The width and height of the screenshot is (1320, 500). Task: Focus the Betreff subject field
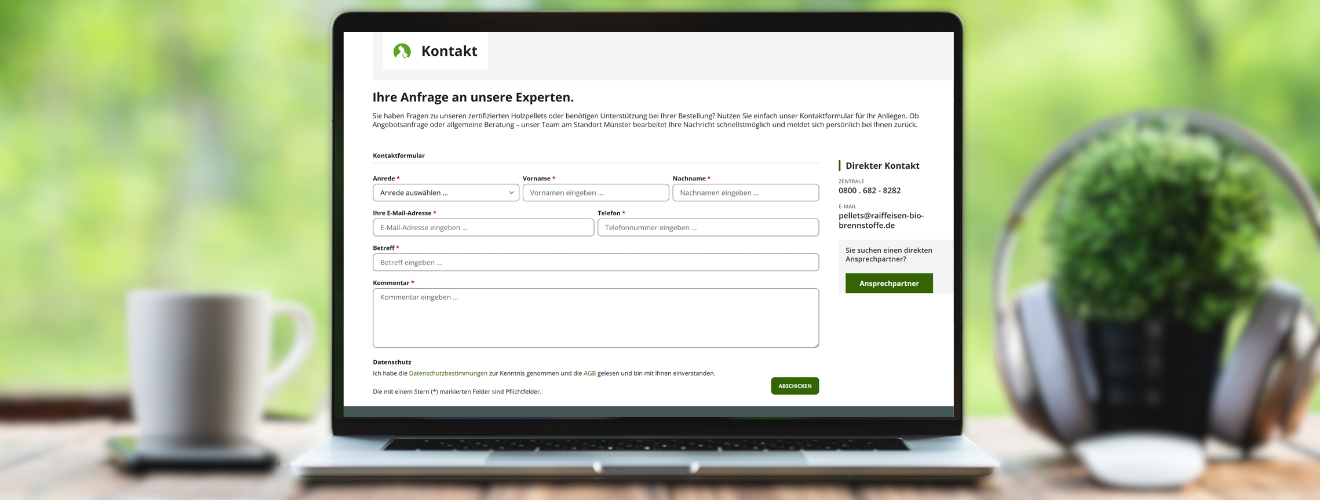coord(595,262)
